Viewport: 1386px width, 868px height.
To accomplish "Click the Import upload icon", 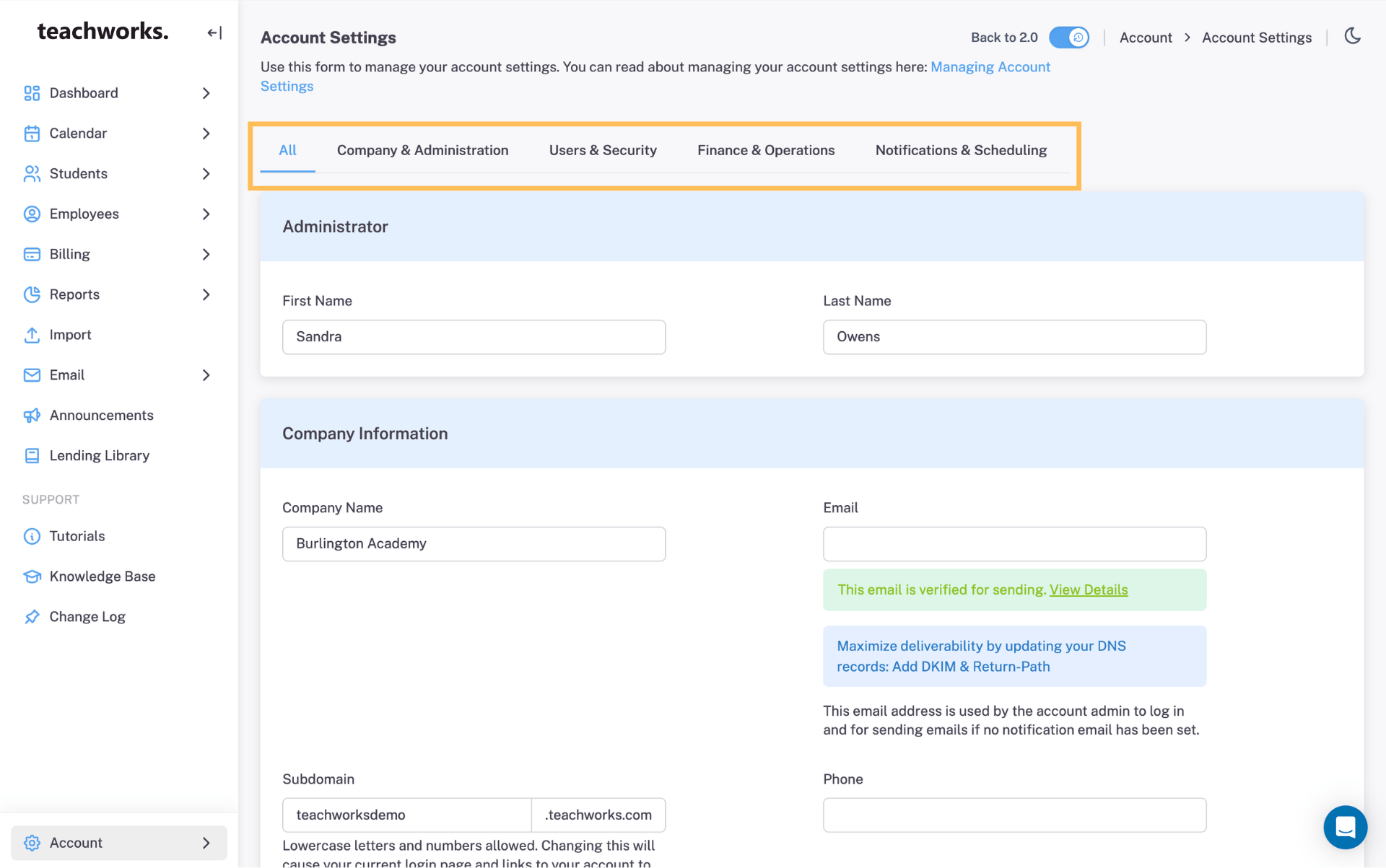I will 32,335.
